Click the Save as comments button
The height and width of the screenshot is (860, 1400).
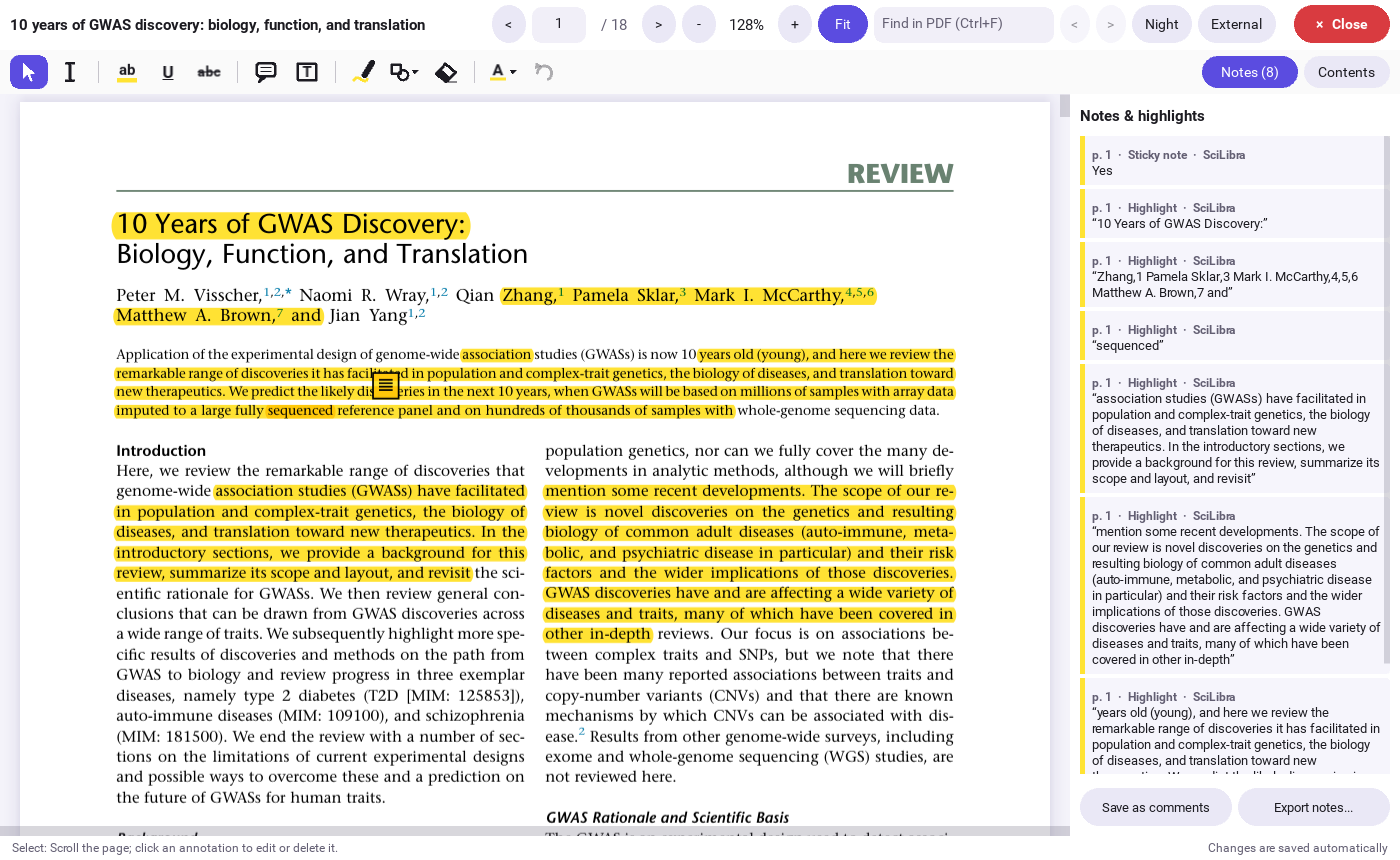pyautogui.click(x=1156, y=807)
